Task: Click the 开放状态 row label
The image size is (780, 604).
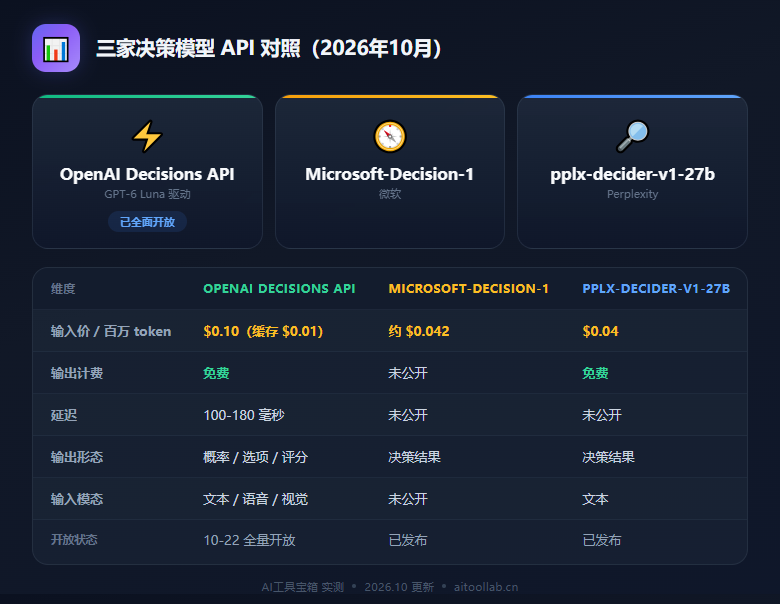Action: [74, 540]
